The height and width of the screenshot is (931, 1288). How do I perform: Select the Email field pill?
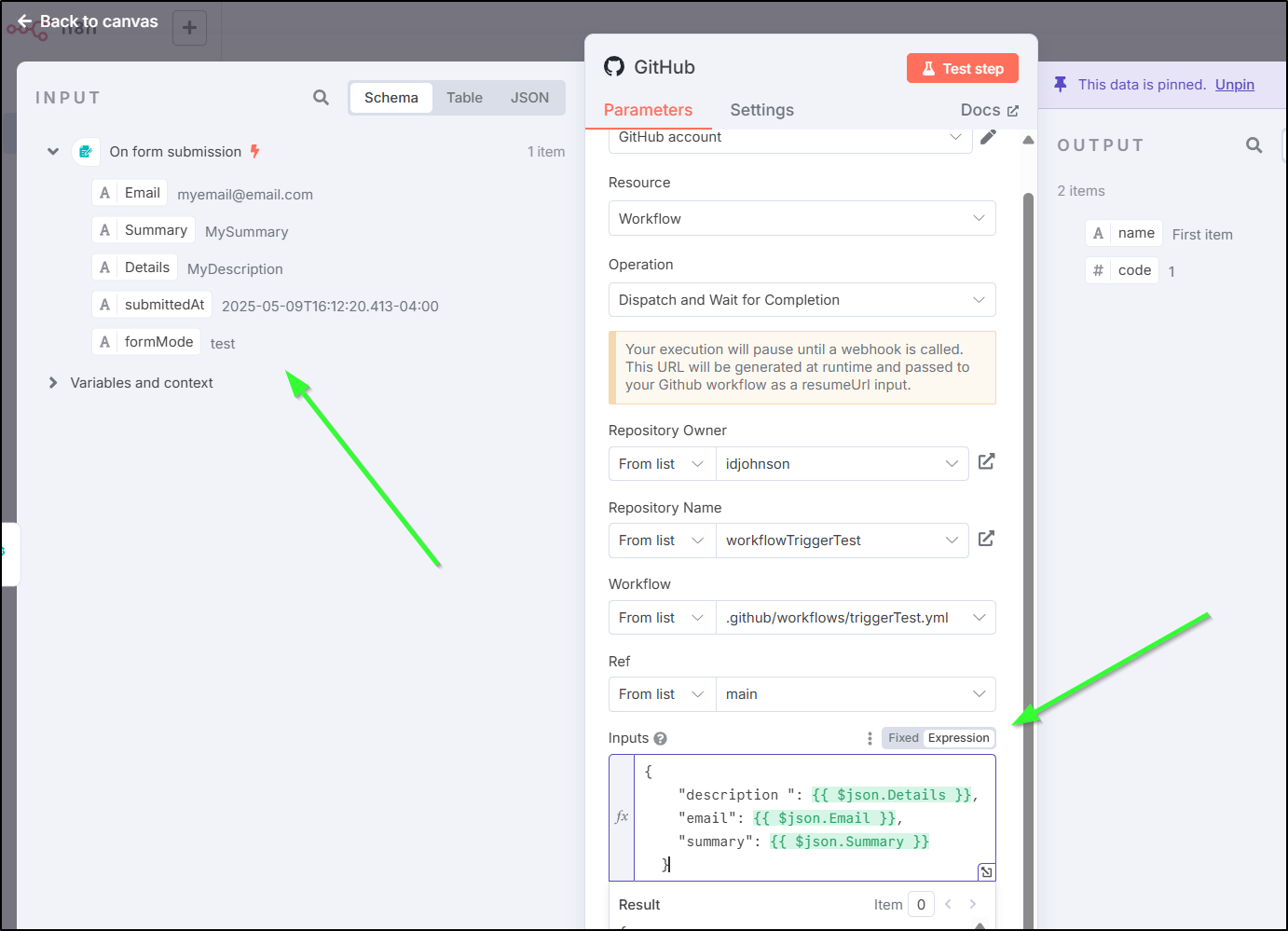coord(130,193)
